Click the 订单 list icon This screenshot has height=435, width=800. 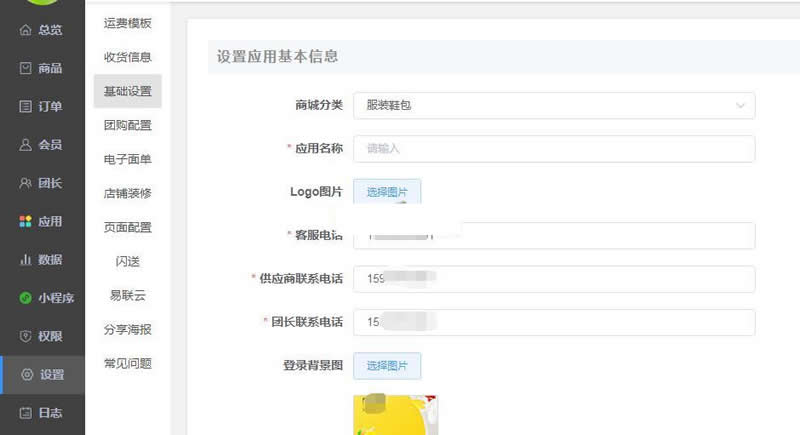[x=26, y=106]
